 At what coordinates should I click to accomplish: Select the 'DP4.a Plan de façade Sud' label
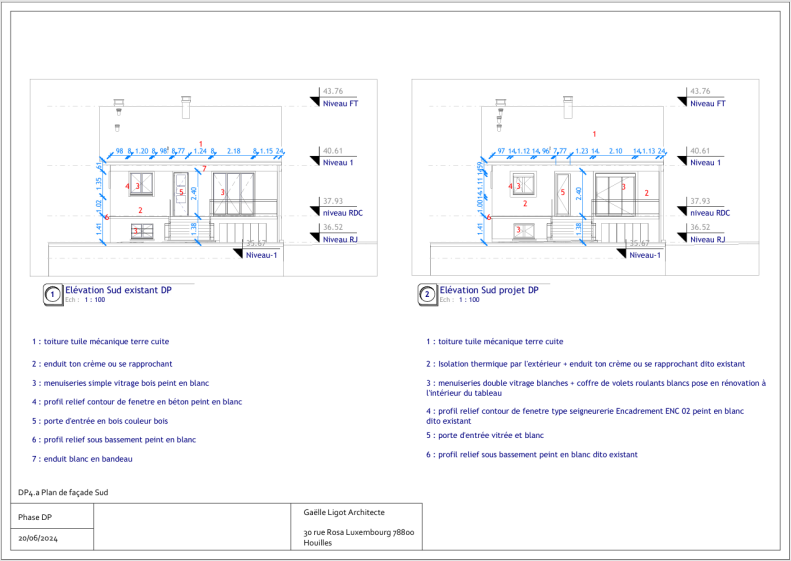[x=63, y=493]
